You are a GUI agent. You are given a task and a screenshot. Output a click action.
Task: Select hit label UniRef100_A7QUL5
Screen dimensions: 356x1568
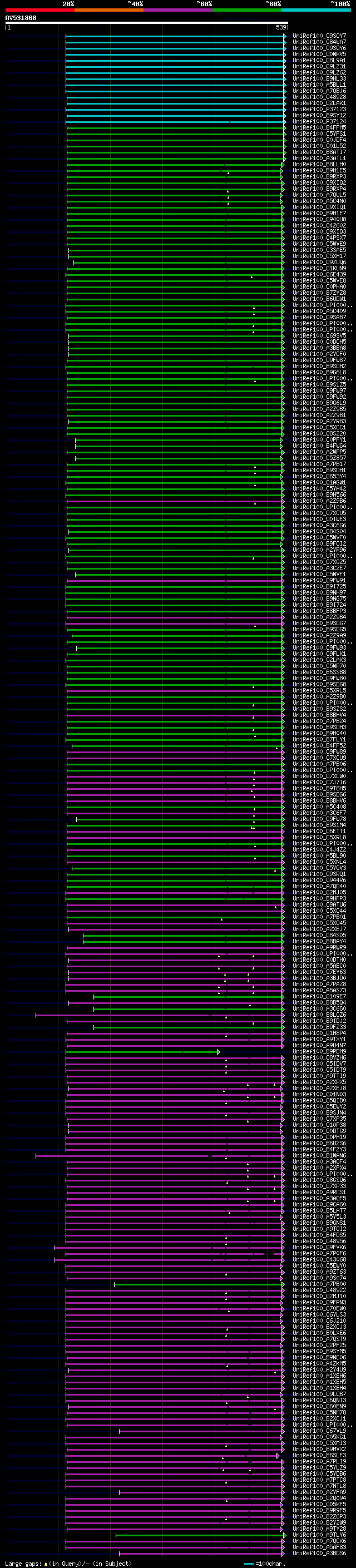319,195
